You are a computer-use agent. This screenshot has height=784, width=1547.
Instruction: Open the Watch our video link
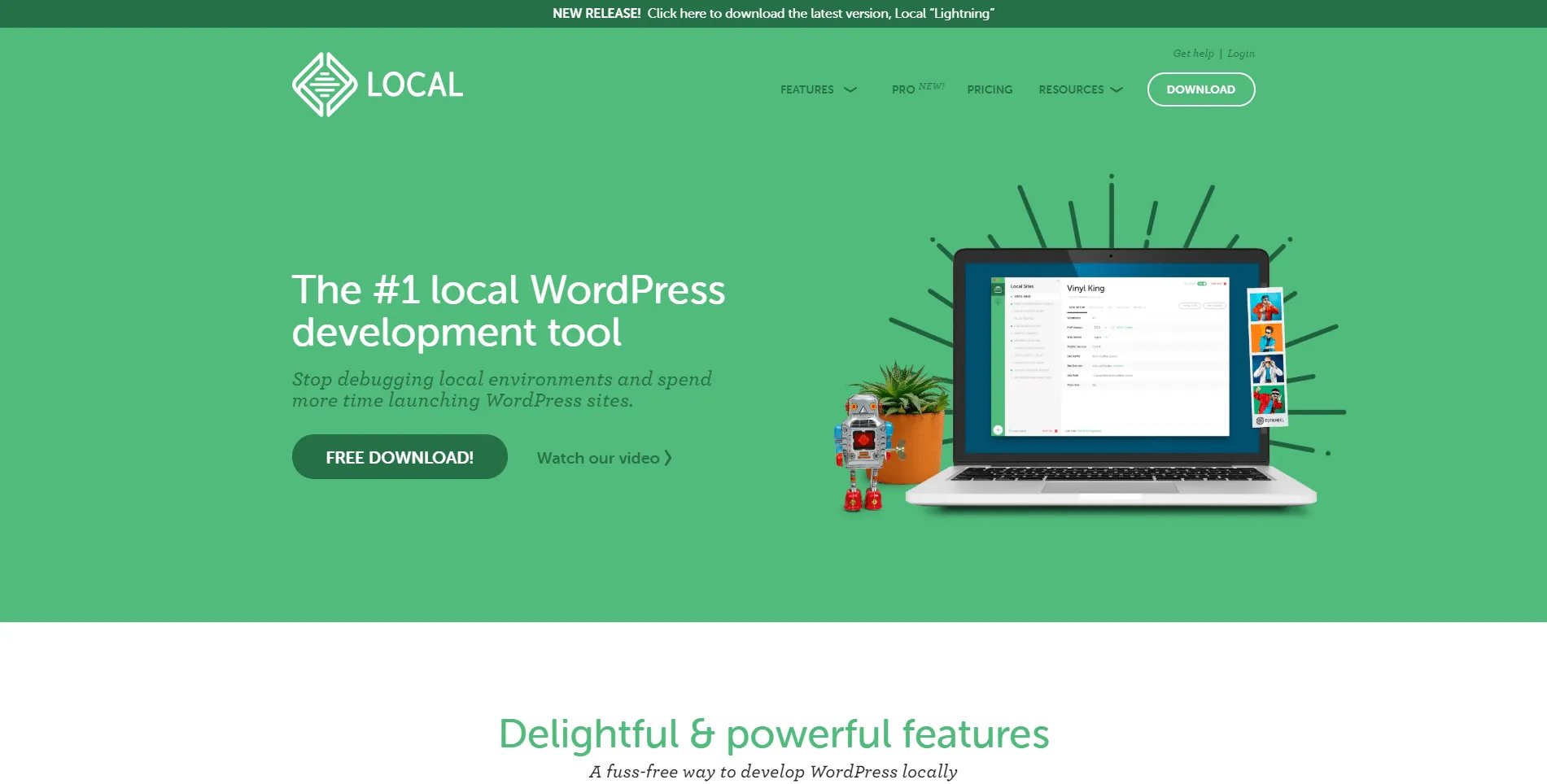(598, 458)
